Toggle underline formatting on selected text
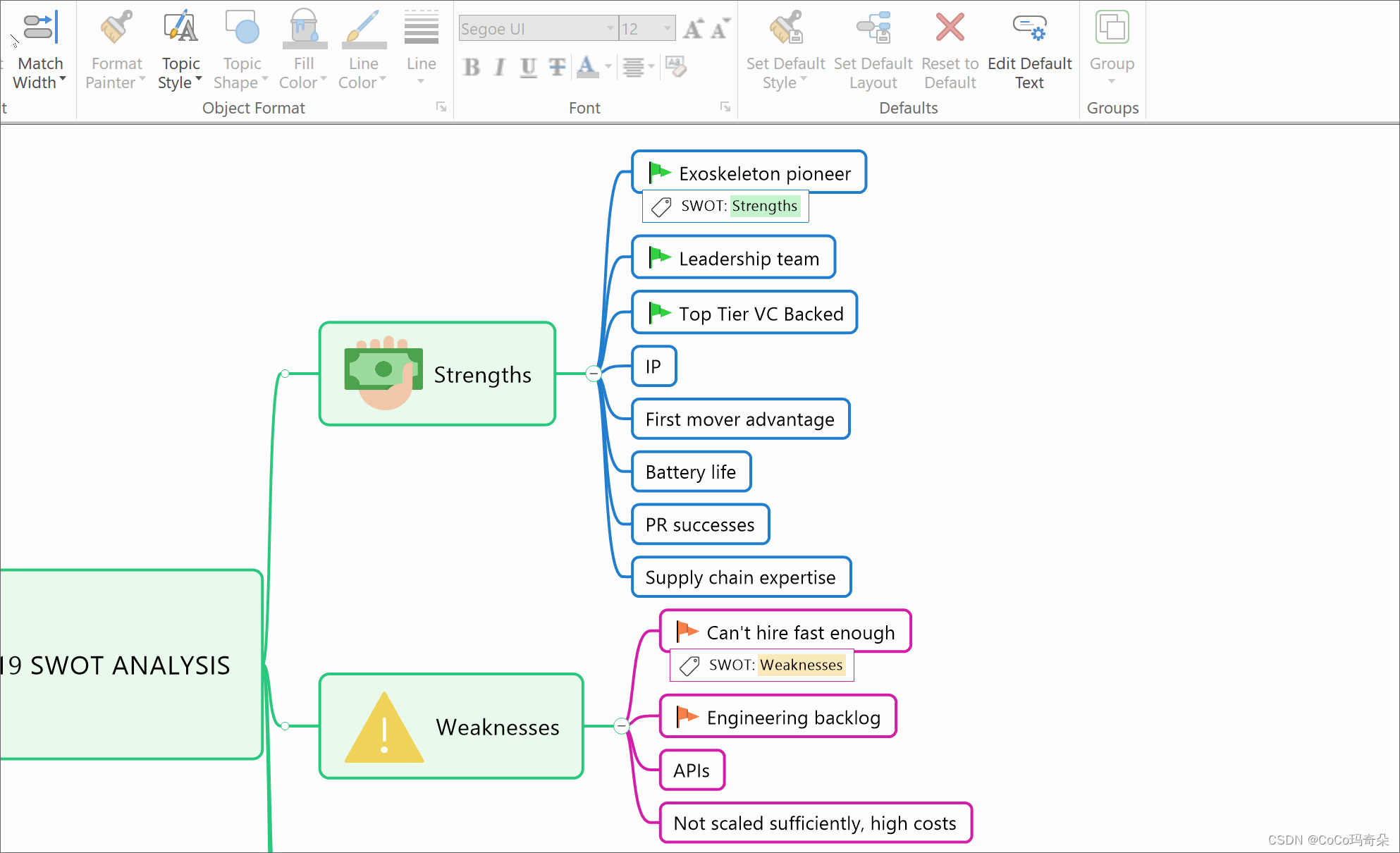Image resolution: width=1400 pixels, height=853 pixels. tap(528, 68)
